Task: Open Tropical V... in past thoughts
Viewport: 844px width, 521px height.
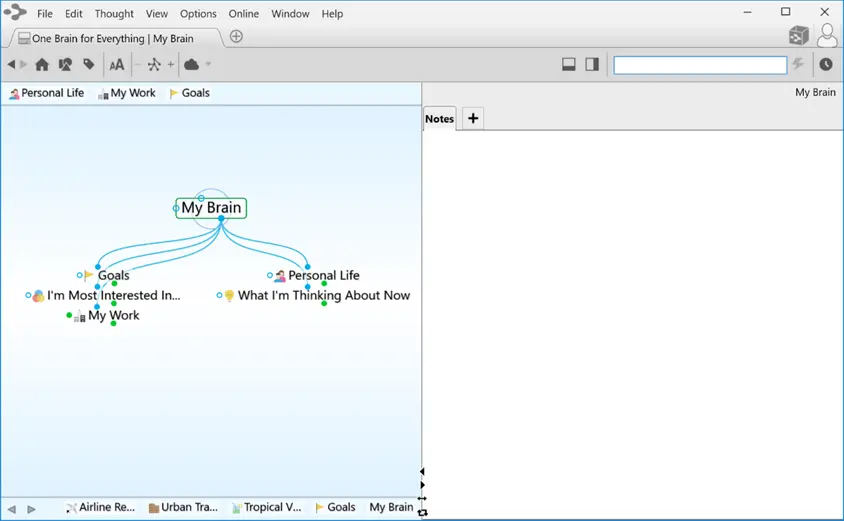Action: 266,508
